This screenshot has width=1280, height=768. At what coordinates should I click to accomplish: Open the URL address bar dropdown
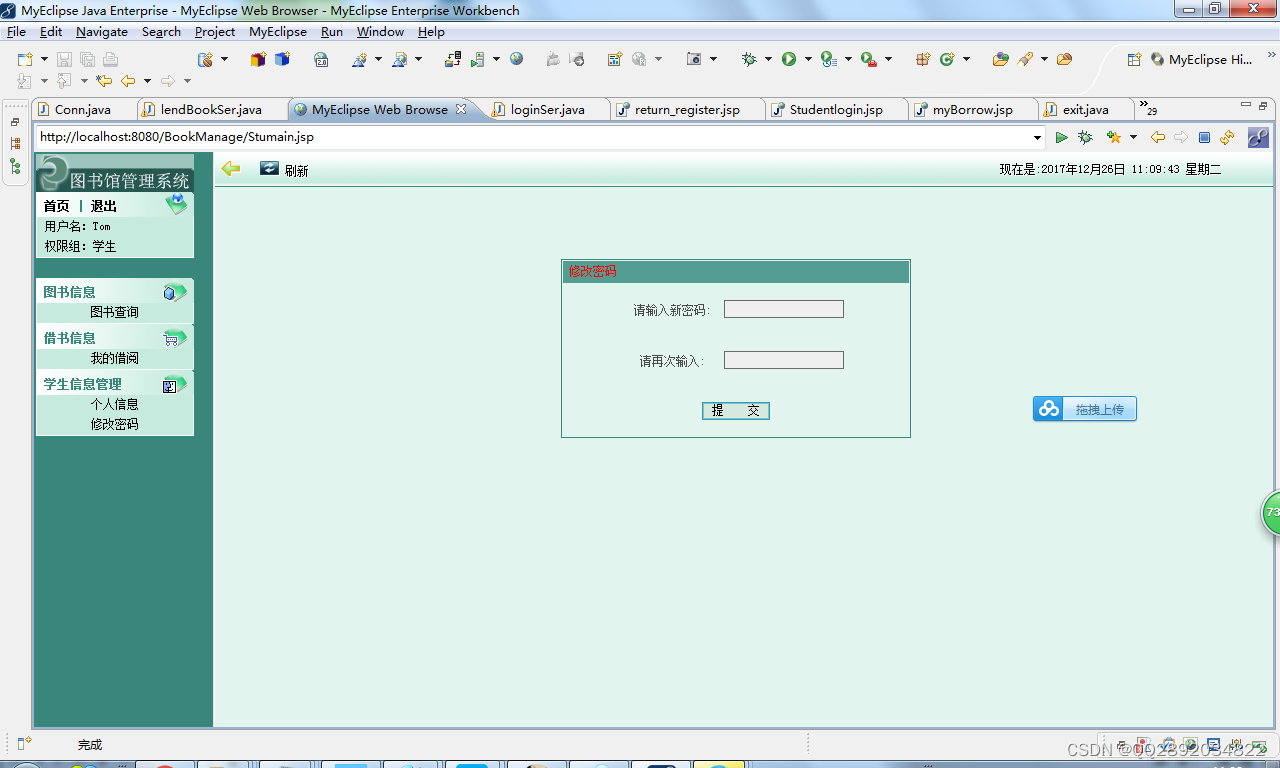coord(1038,137)
